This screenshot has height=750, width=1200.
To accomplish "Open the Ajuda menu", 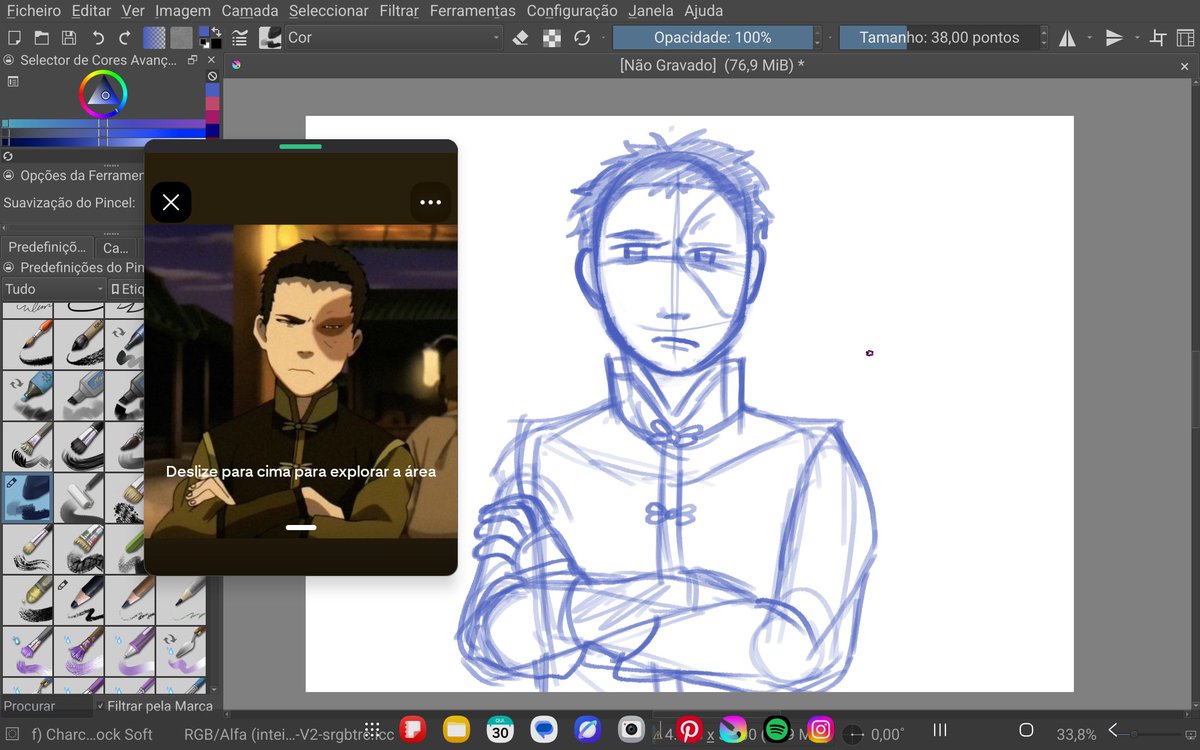I will pyautogui.click(x=704, y=11).
